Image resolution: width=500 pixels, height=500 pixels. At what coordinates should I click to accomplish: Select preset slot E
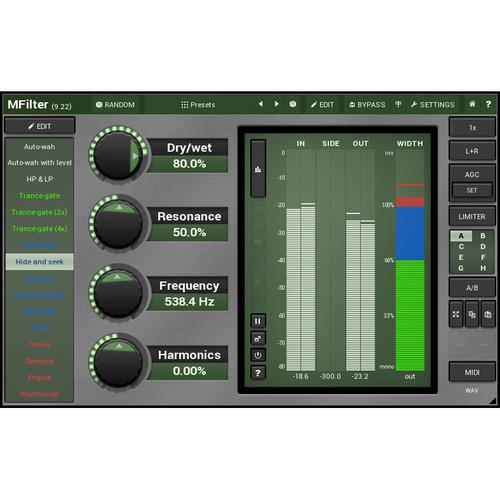(461, 257)
